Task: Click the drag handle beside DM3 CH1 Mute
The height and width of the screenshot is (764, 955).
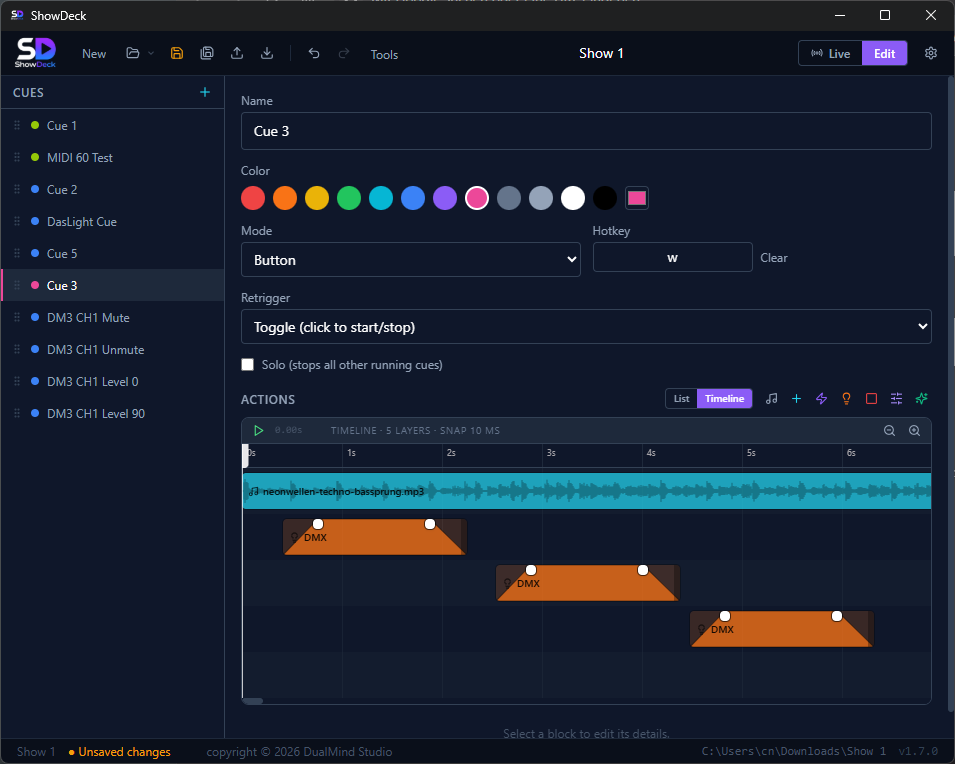Action: (17, 317)
